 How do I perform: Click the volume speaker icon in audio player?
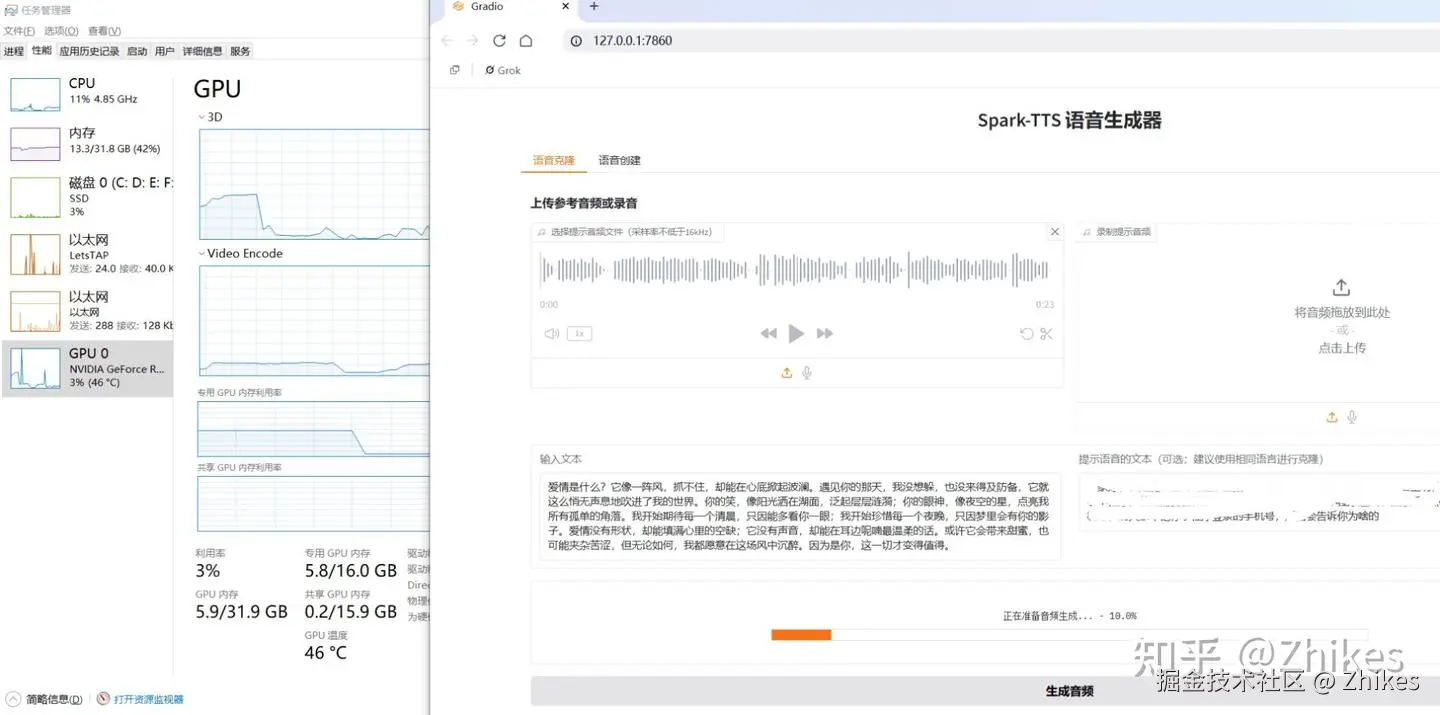tap(551, 334)
